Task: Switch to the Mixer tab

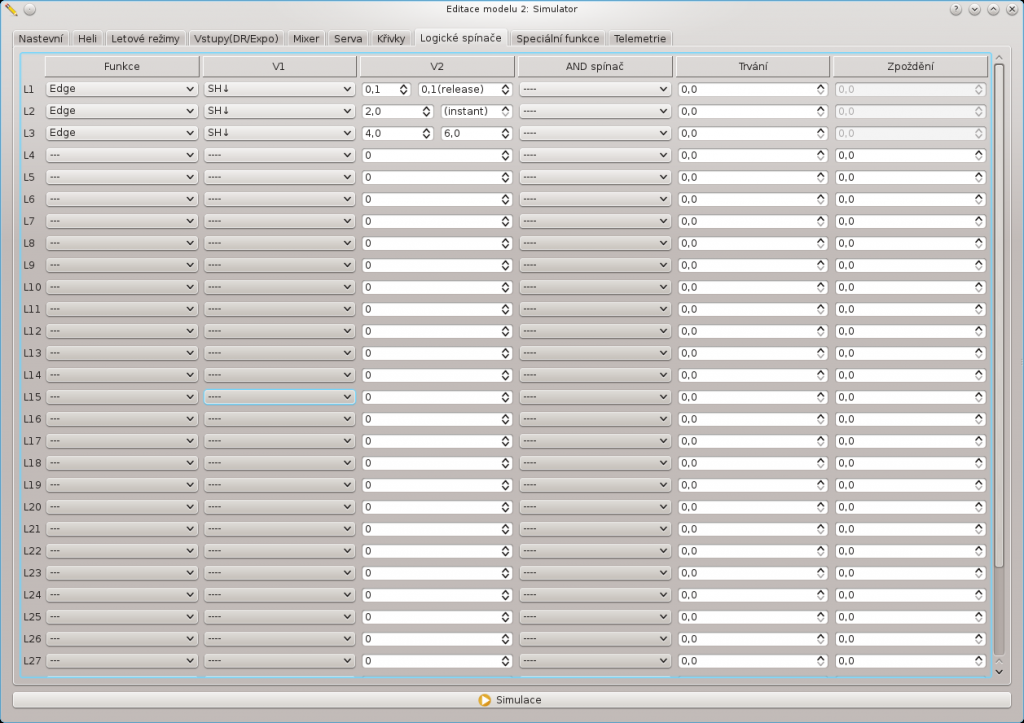Action: pyautogui.click(x=306, y=39)
